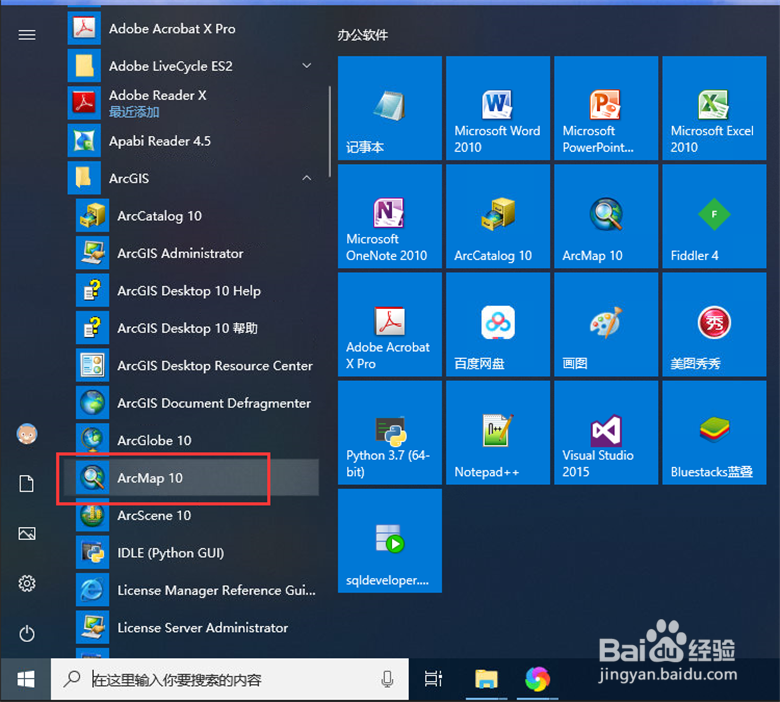Open ArcGIS Desktop Resource Center
780x702 pixels.
tap(197, 366)
